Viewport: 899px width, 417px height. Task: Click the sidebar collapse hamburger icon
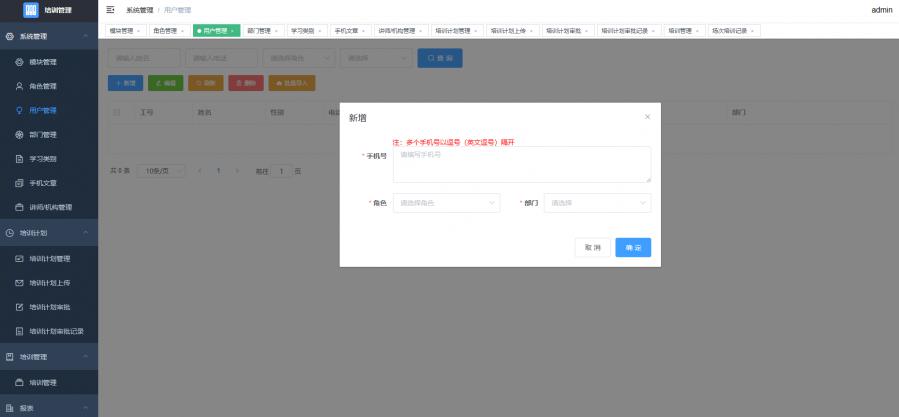pyautogui.click(x=110, y=10)
